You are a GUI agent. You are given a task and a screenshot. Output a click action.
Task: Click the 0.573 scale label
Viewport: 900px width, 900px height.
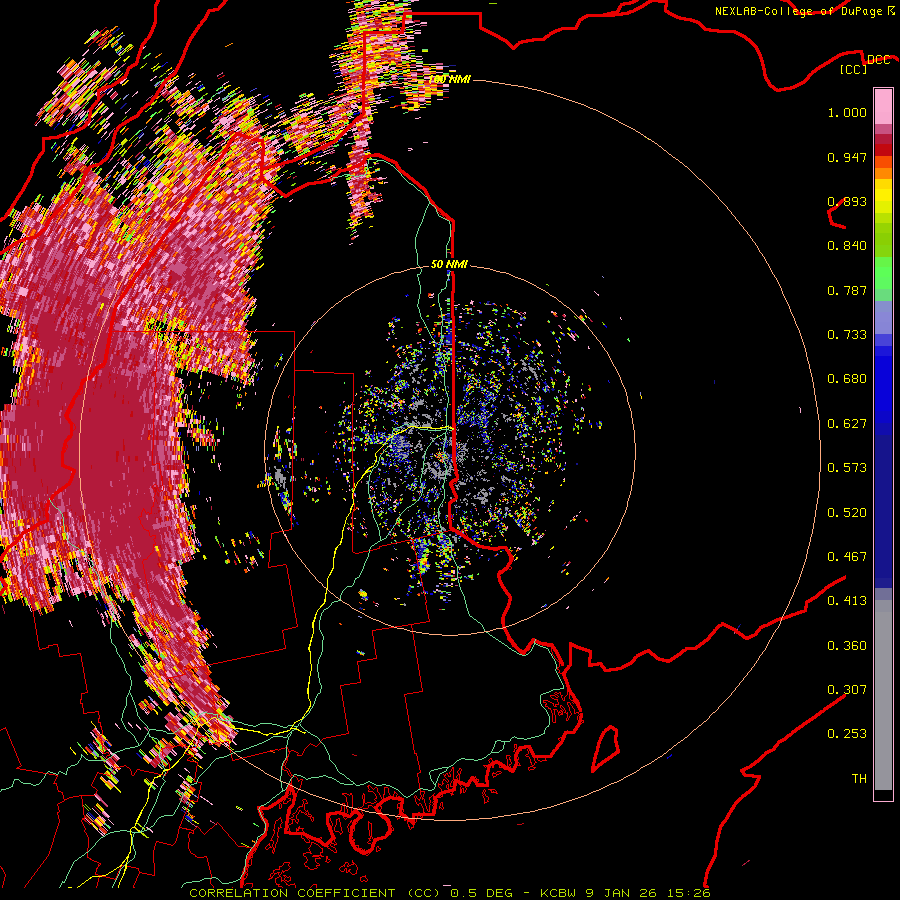pyautogui.click(x=847, y=468)
